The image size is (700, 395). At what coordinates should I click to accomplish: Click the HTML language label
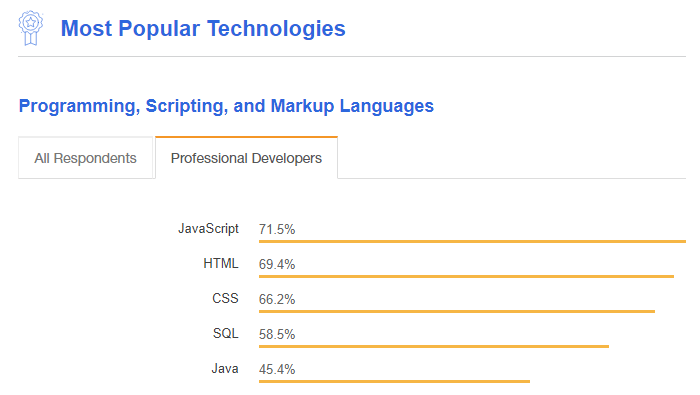click(x=221, y=263)
